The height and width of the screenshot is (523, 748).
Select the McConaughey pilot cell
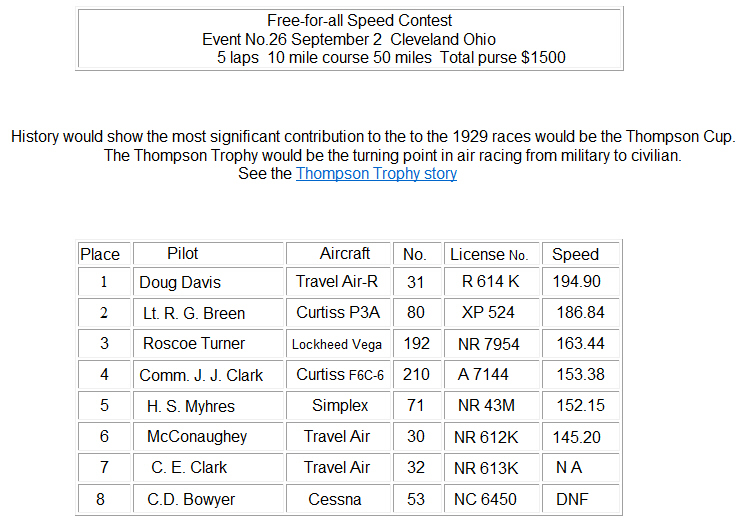(197, 437)
